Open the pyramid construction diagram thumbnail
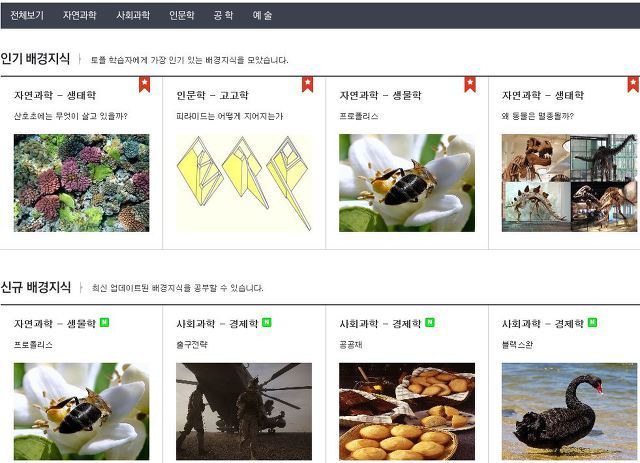The width and height of the screenshot is (640, 463). point(244,183)
